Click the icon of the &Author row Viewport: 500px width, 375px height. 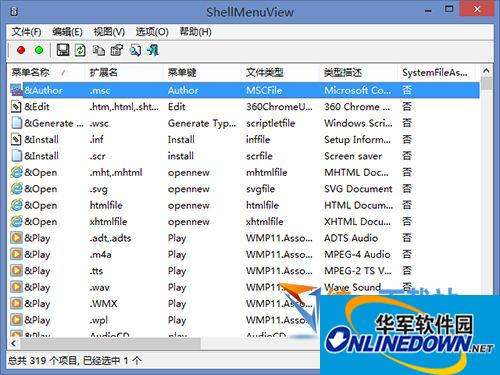click(16, 90)
